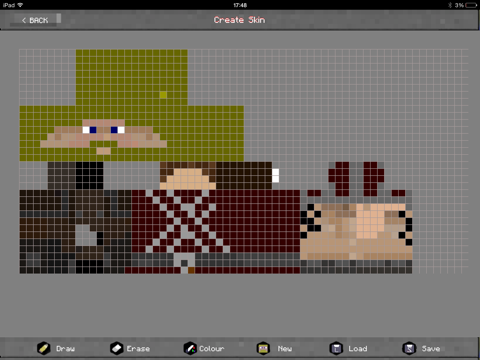Tap the New skin icon
This screenshot has height=360, width=480.
[x=263, y=348]
